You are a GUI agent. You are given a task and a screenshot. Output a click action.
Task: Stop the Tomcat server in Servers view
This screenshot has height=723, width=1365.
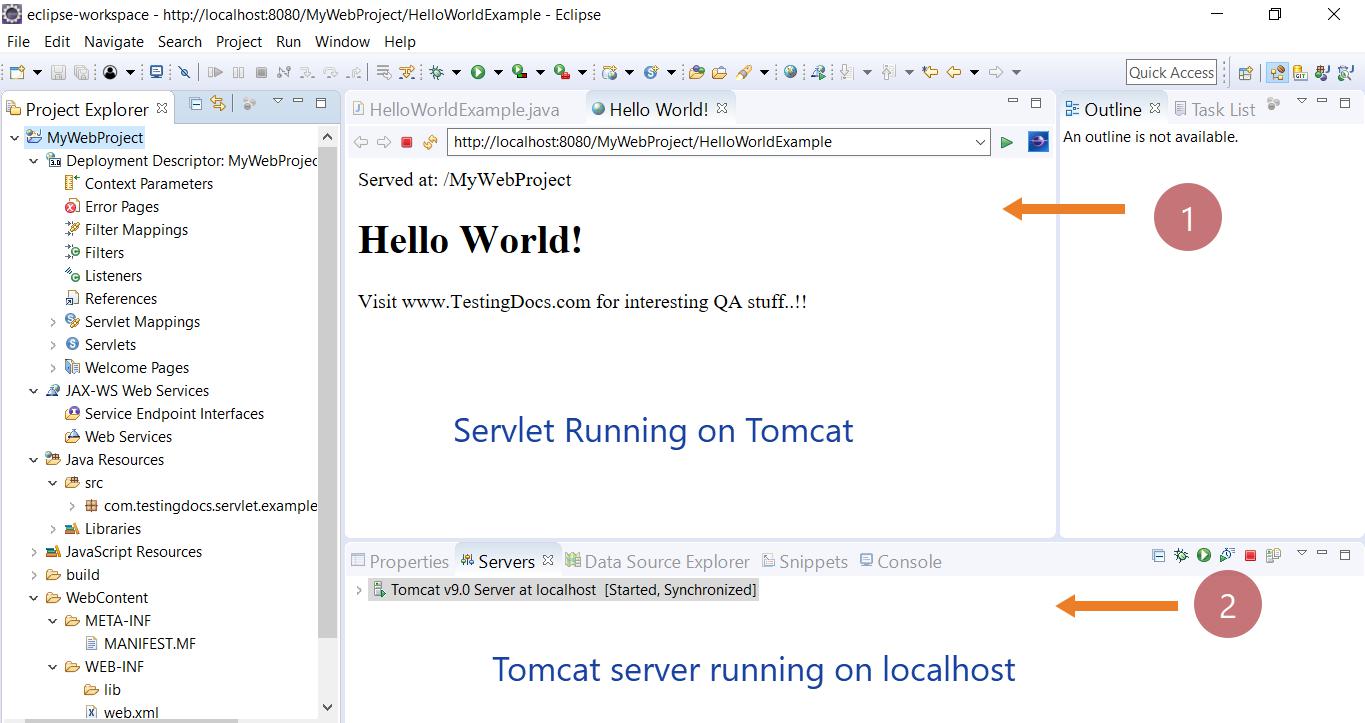1250,555
